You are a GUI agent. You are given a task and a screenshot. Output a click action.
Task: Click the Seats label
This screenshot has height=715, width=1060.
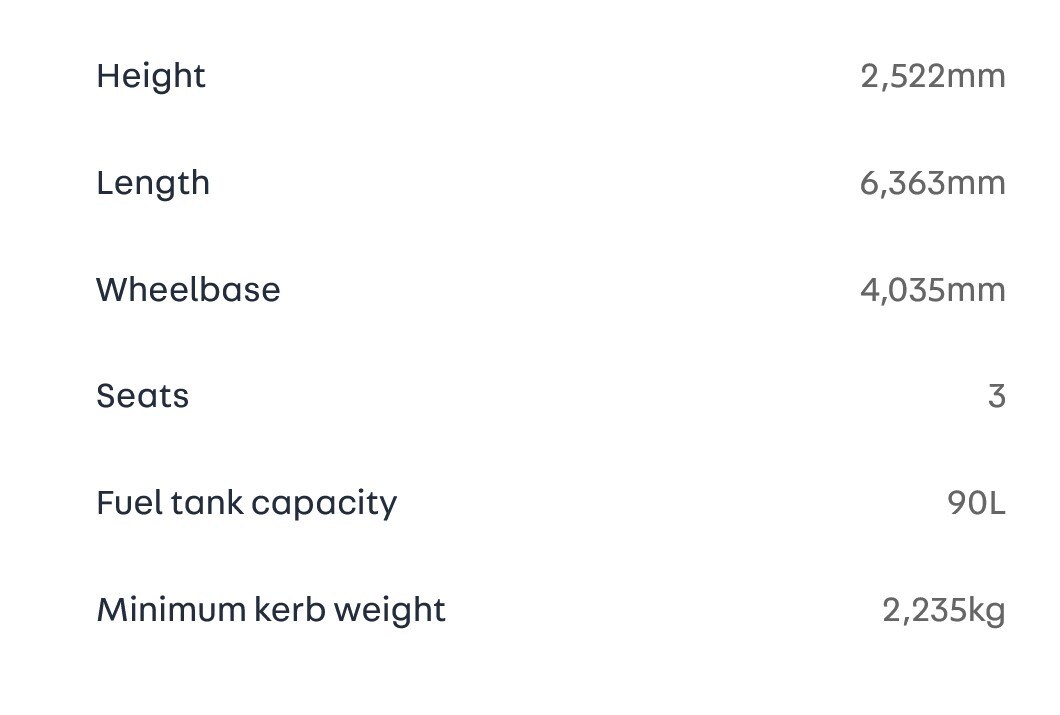(x=142, y=396)
